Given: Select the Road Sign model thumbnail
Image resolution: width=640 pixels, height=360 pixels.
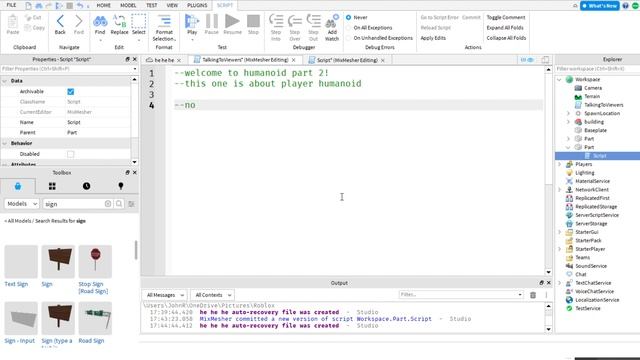Looking at the screenshot, I should [95, 318].
